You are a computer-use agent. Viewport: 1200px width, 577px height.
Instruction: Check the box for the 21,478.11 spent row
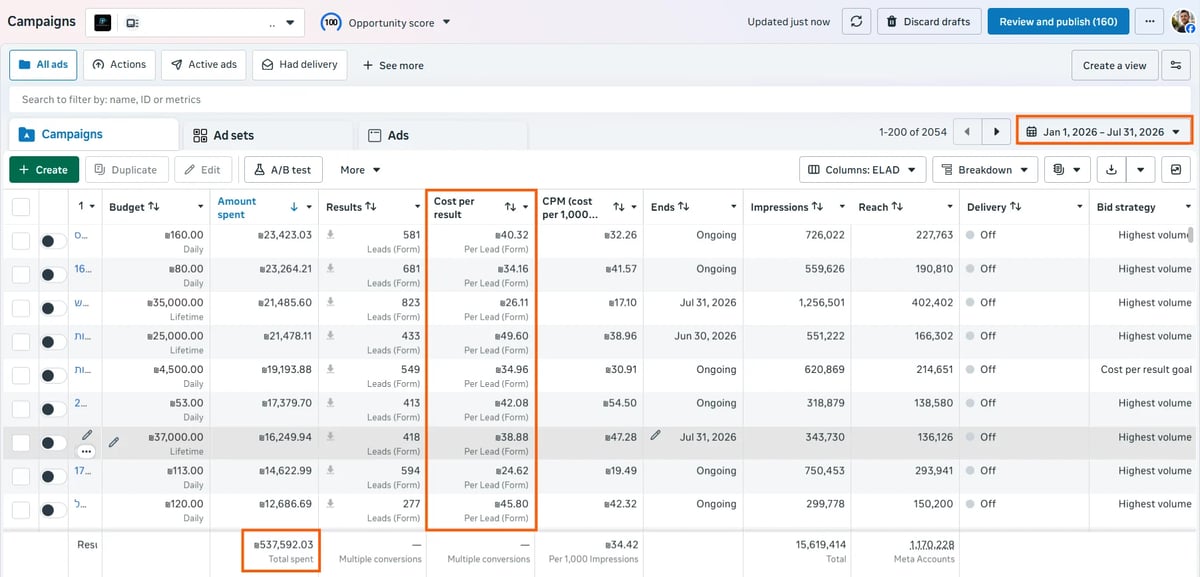21,342
